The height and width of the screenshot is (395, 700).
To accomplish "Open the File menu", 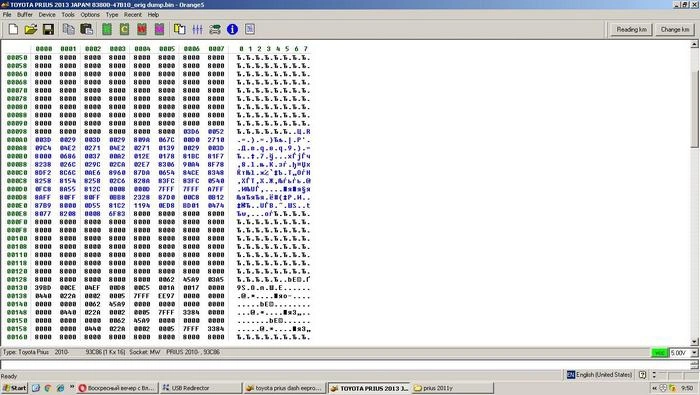I will 7,15.
